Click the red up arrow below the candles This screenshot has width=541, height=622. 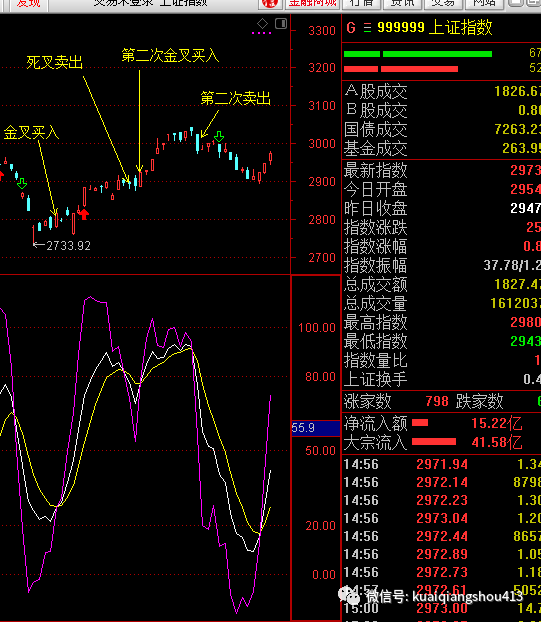point(84,214)
